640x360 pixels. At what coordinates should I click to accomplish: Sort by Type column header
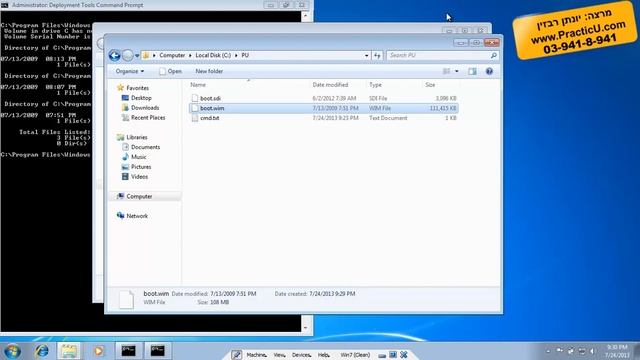coord(376,85)
